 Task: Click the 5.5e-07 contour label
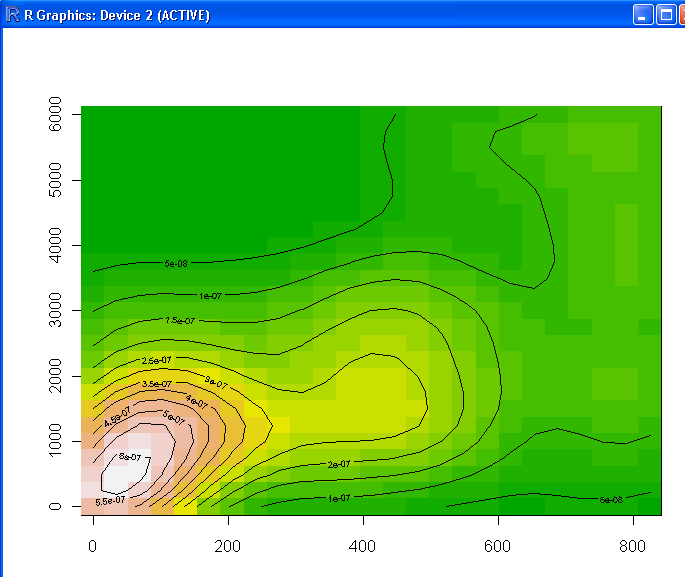point(110,500)
